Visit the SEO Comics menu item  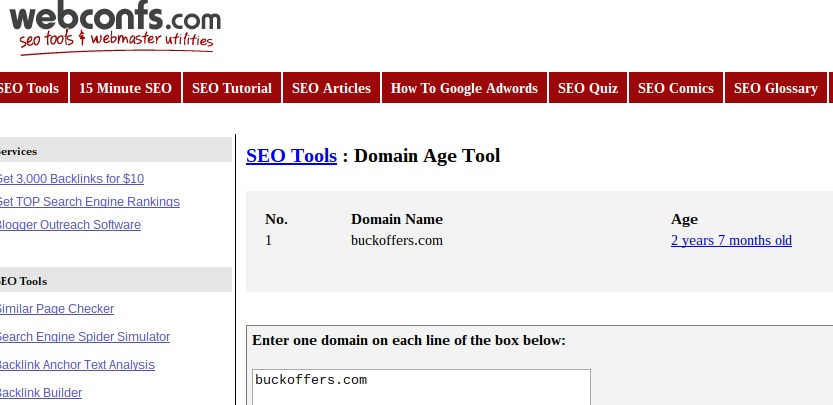(676, 88)
